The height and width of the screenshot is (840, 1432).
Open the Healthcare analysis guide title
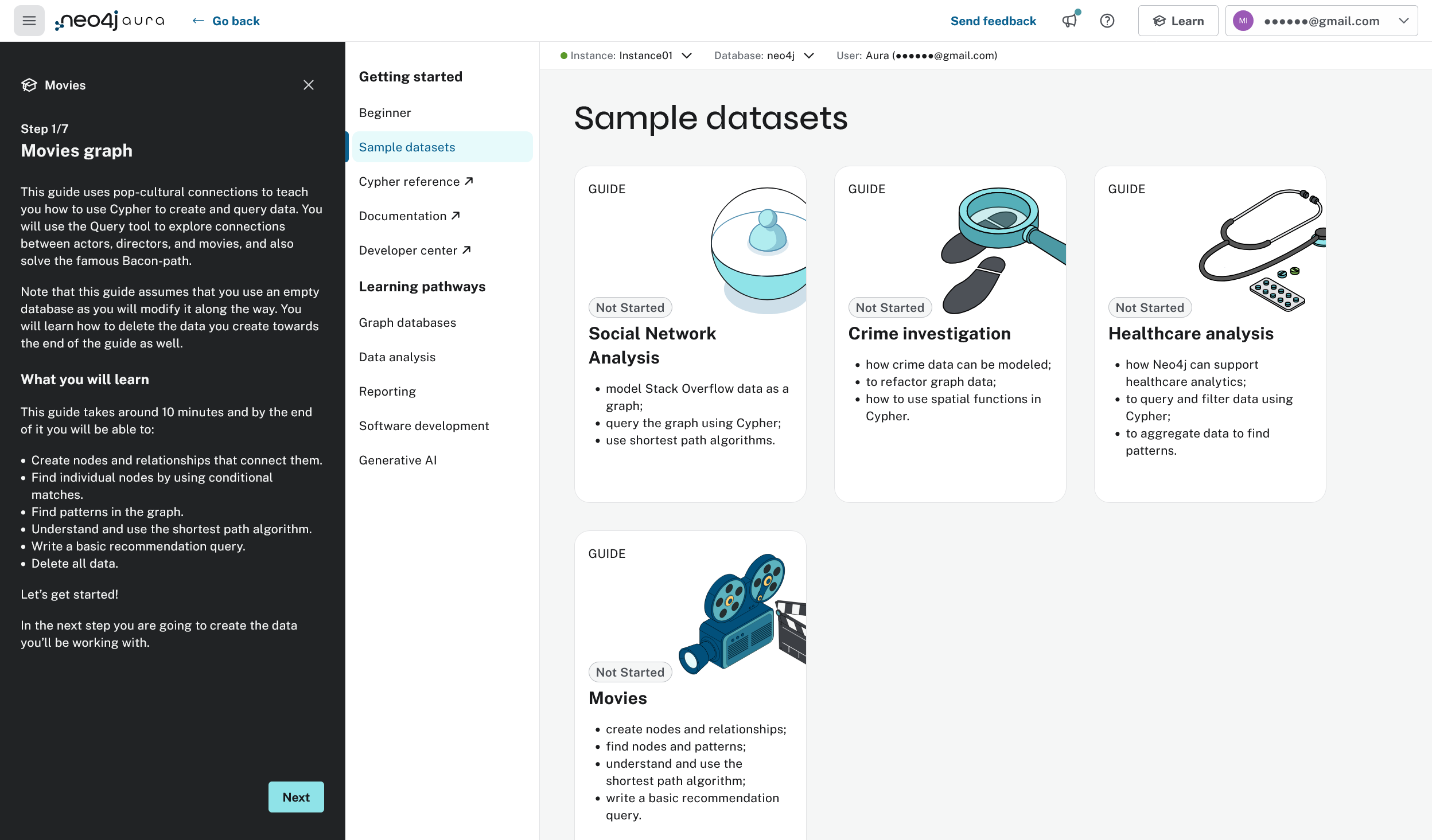[x=1191, y=334]
